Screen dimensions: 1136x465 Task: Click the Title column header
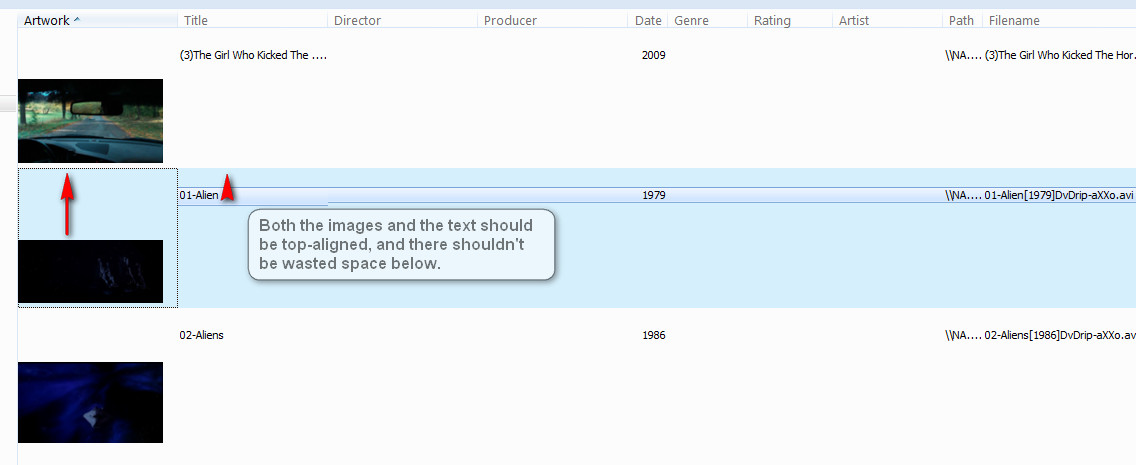[196, 20]
